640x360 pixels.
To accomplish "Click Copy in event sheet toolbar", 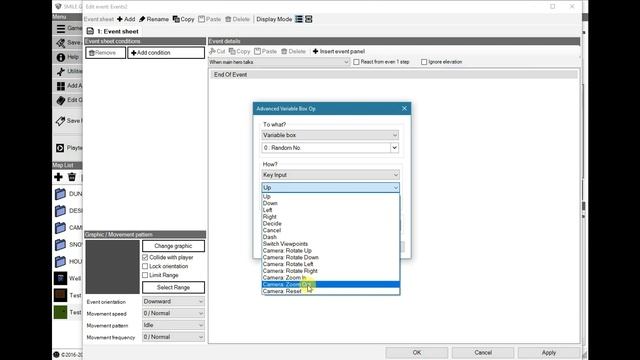I will click(184, 19).
